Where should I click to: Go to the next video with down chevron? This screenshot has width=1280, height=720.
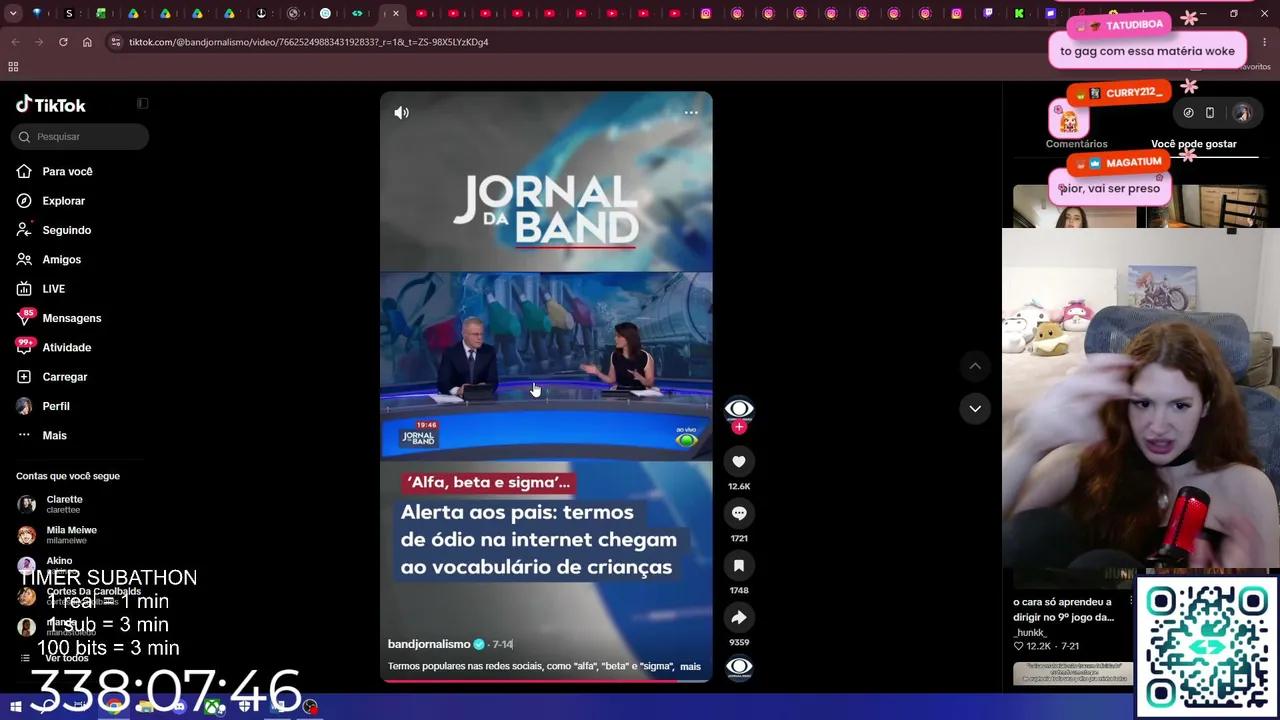pos(975,408)
